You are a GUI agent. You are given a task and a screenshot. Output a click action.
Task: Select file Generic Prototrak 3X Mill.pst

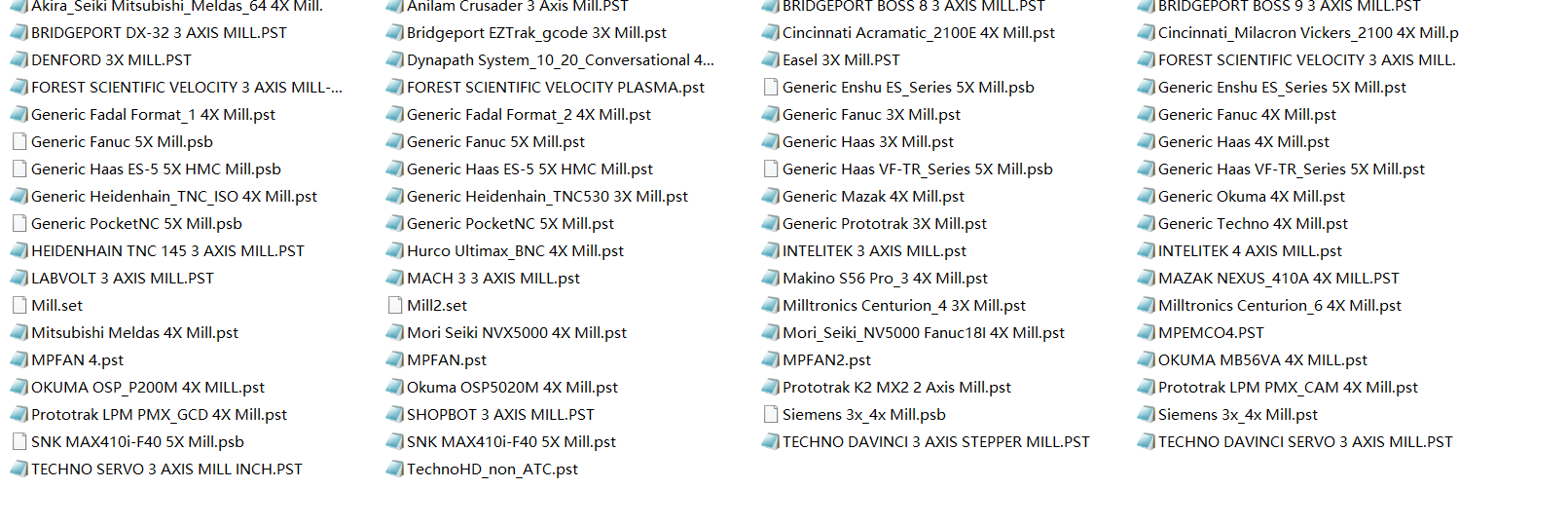point(885,223)
